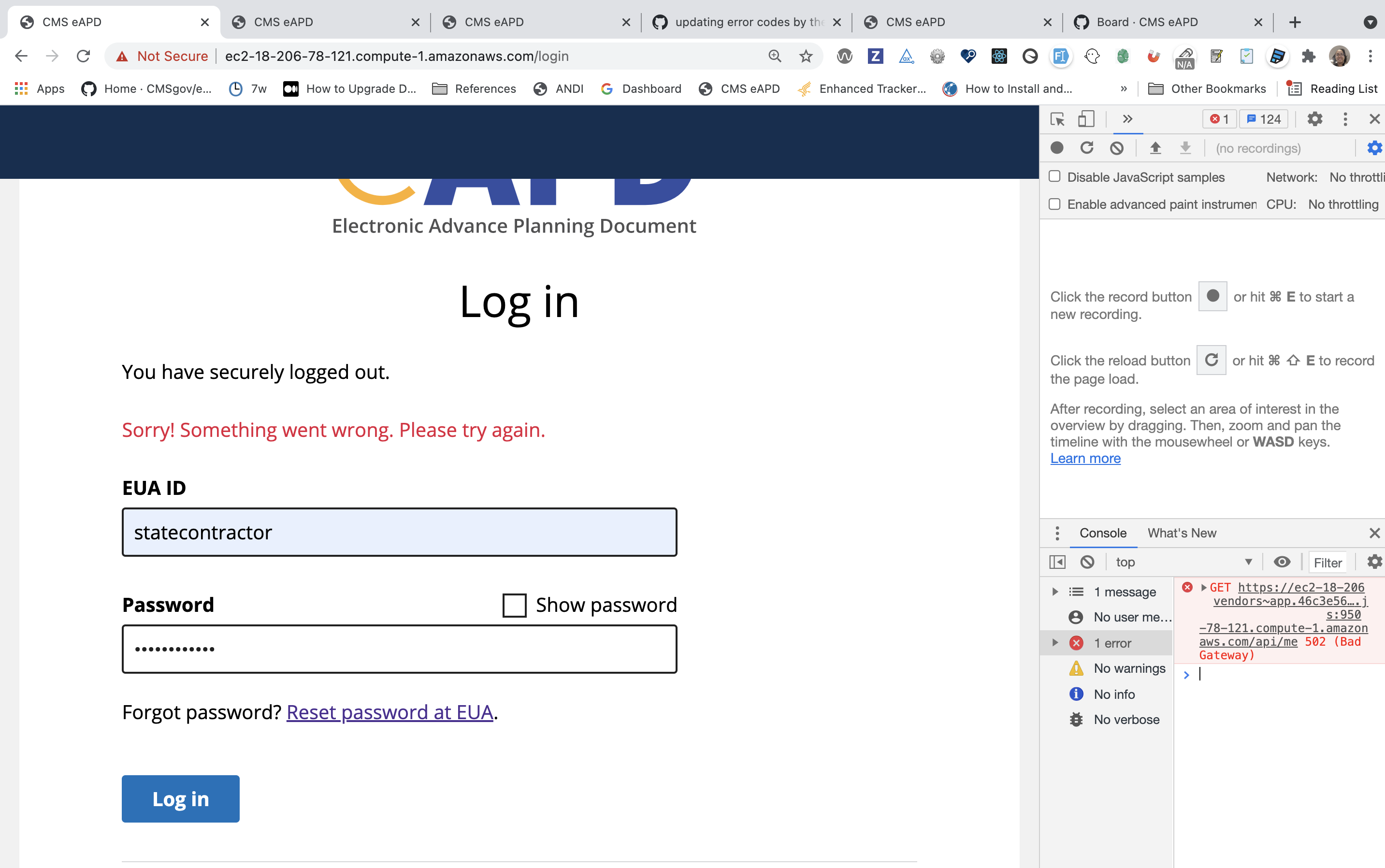
Task: Toggle the console sidebar icon
Action: [x=1057, y=562]
